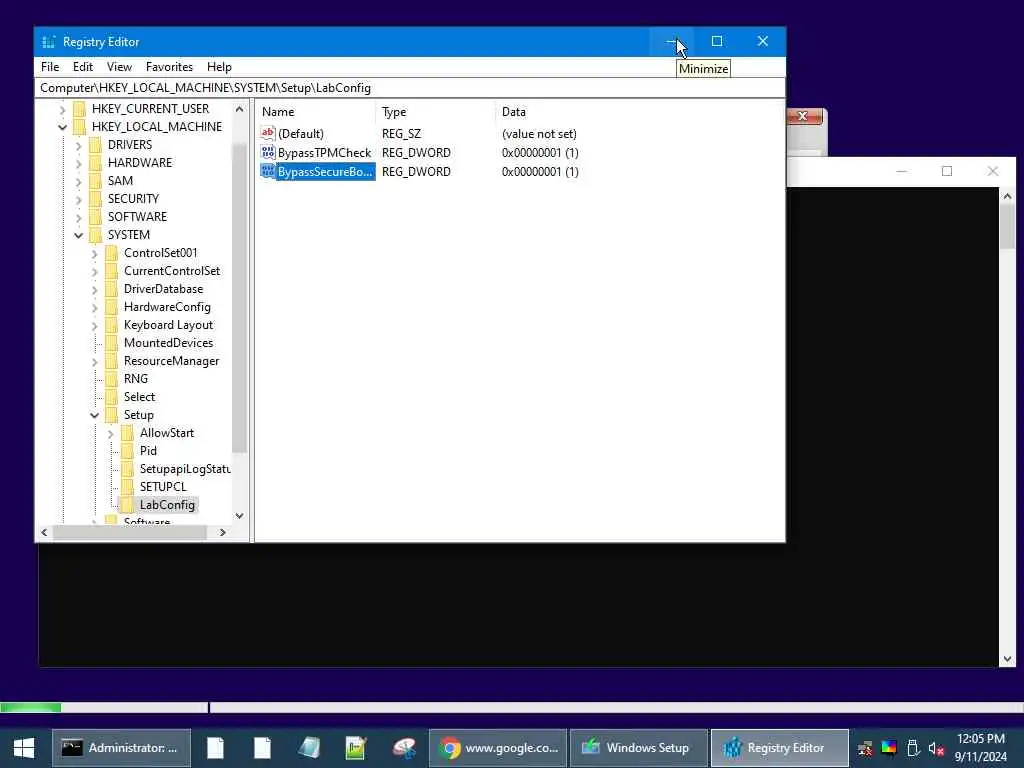The width and height of the screenshot is (1024, 768).
Task: Click the (value not set) data cell
Action: pyautogui.click(x=539, y=134)
